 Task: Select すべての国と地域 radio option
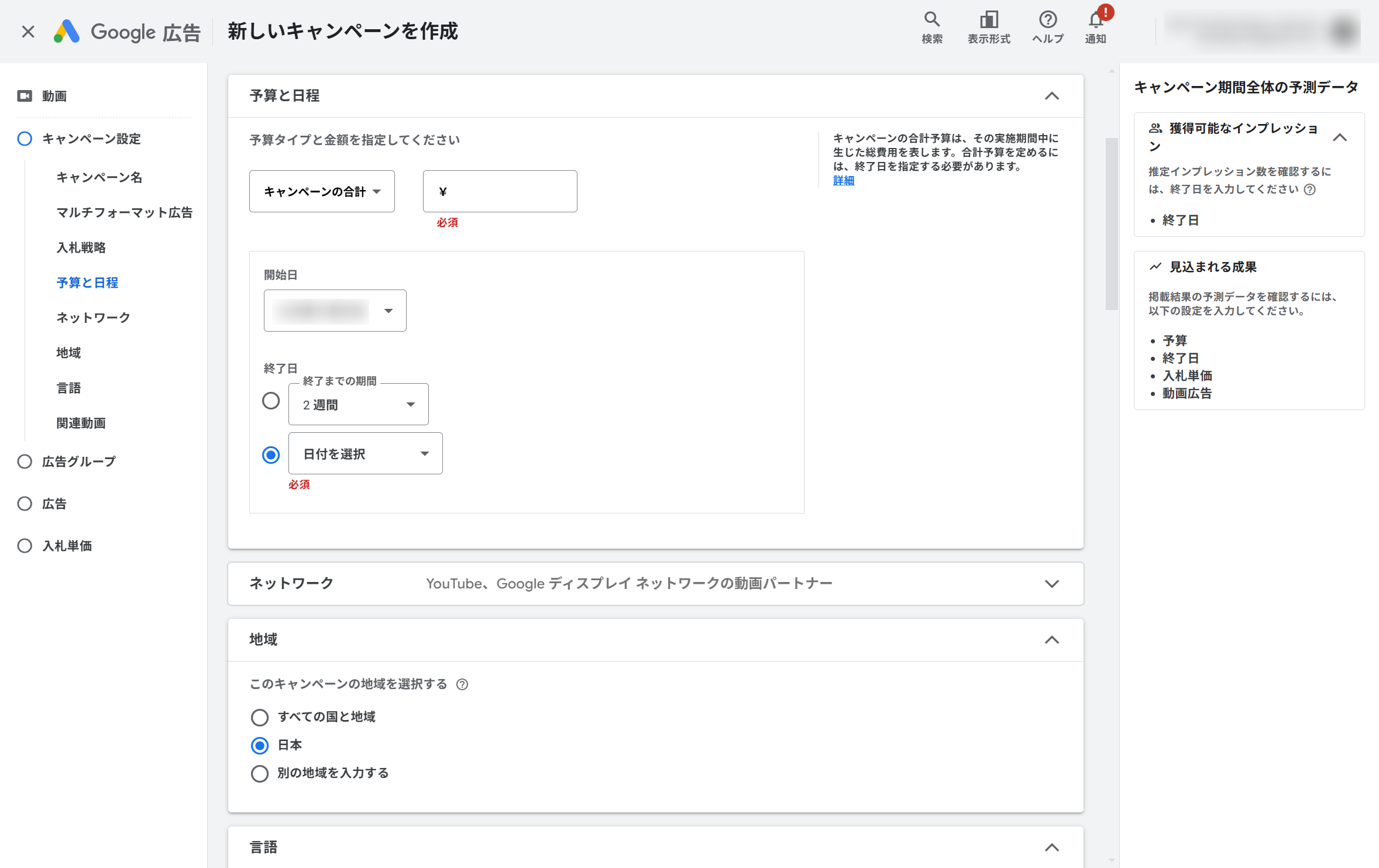(260, 717)
